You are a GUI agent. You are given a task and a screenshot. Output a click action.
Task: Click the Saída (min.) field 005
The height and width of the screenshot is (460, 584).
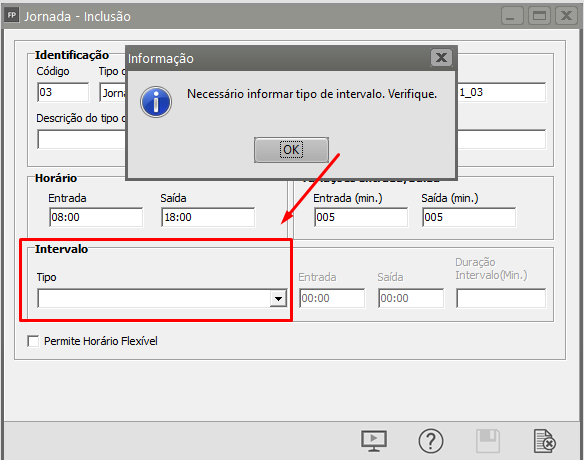pyautogui.click(x=469, y=217)
